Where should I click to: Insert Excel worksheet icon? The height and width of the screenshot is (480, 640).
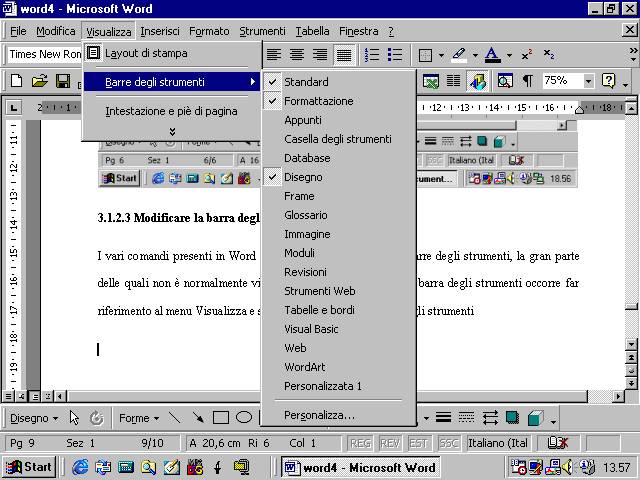(431, 81)
